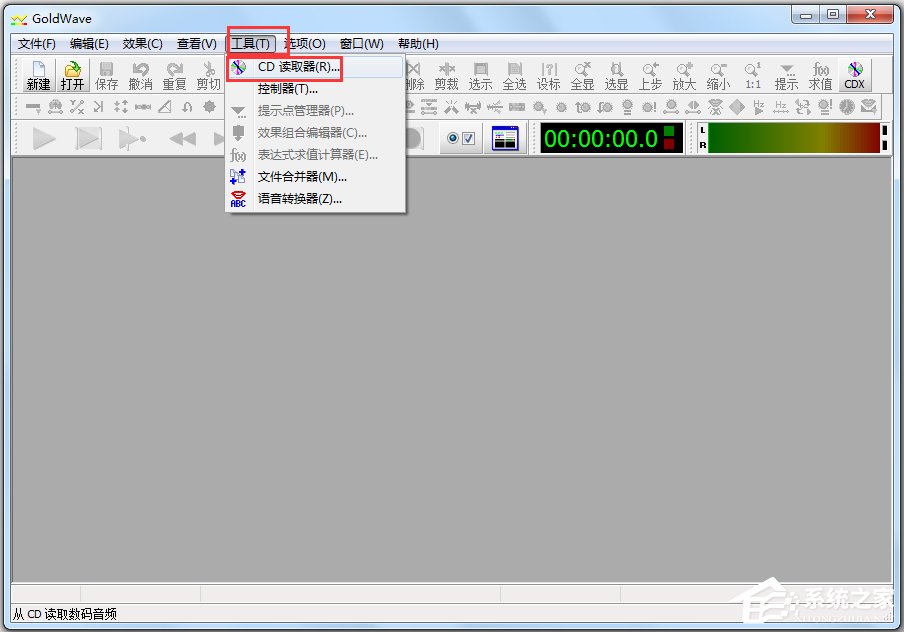Viewport: 904px width, 632px height.
Task: Click the 全选 (Select all) toolbar icon
Action: click(515, 76)
